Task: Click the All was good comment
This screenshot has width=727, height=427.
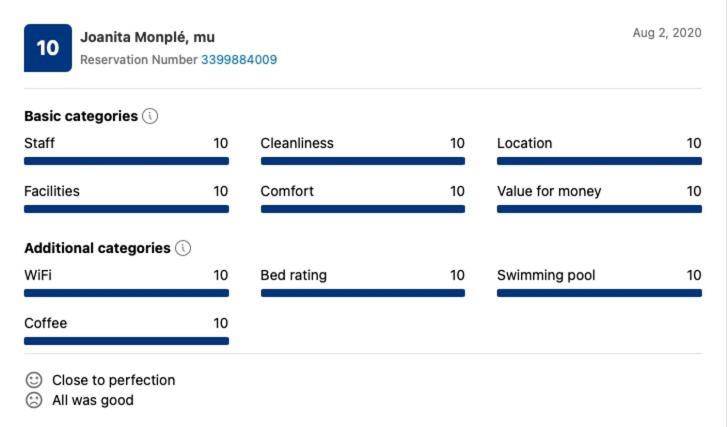Action: [93, 400]
